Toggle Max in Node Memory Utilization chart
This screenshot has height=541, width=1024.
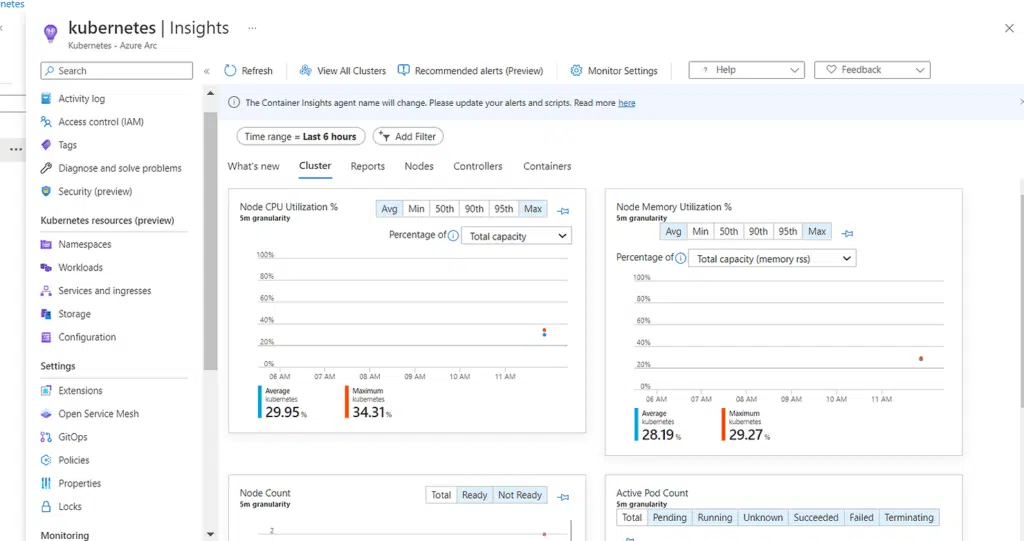[817, 231]
